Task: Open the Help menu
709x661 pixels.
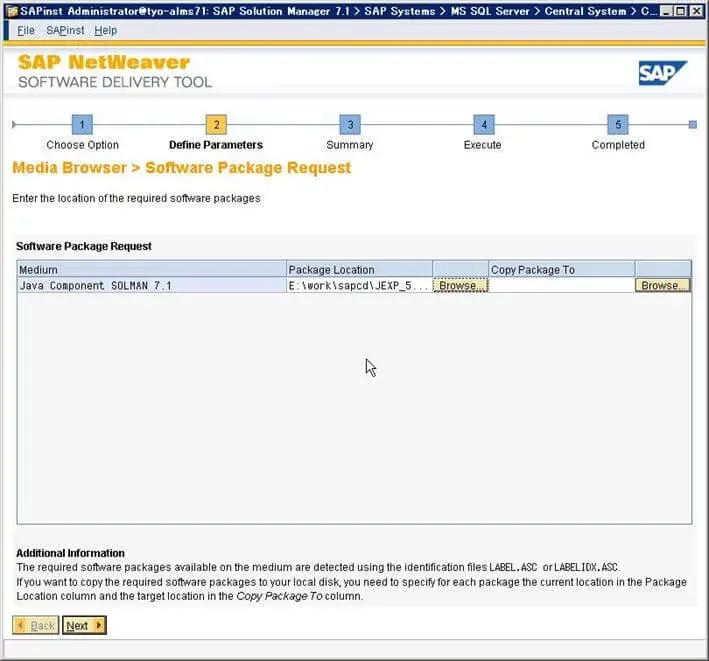Action: [x=105, y=30]
